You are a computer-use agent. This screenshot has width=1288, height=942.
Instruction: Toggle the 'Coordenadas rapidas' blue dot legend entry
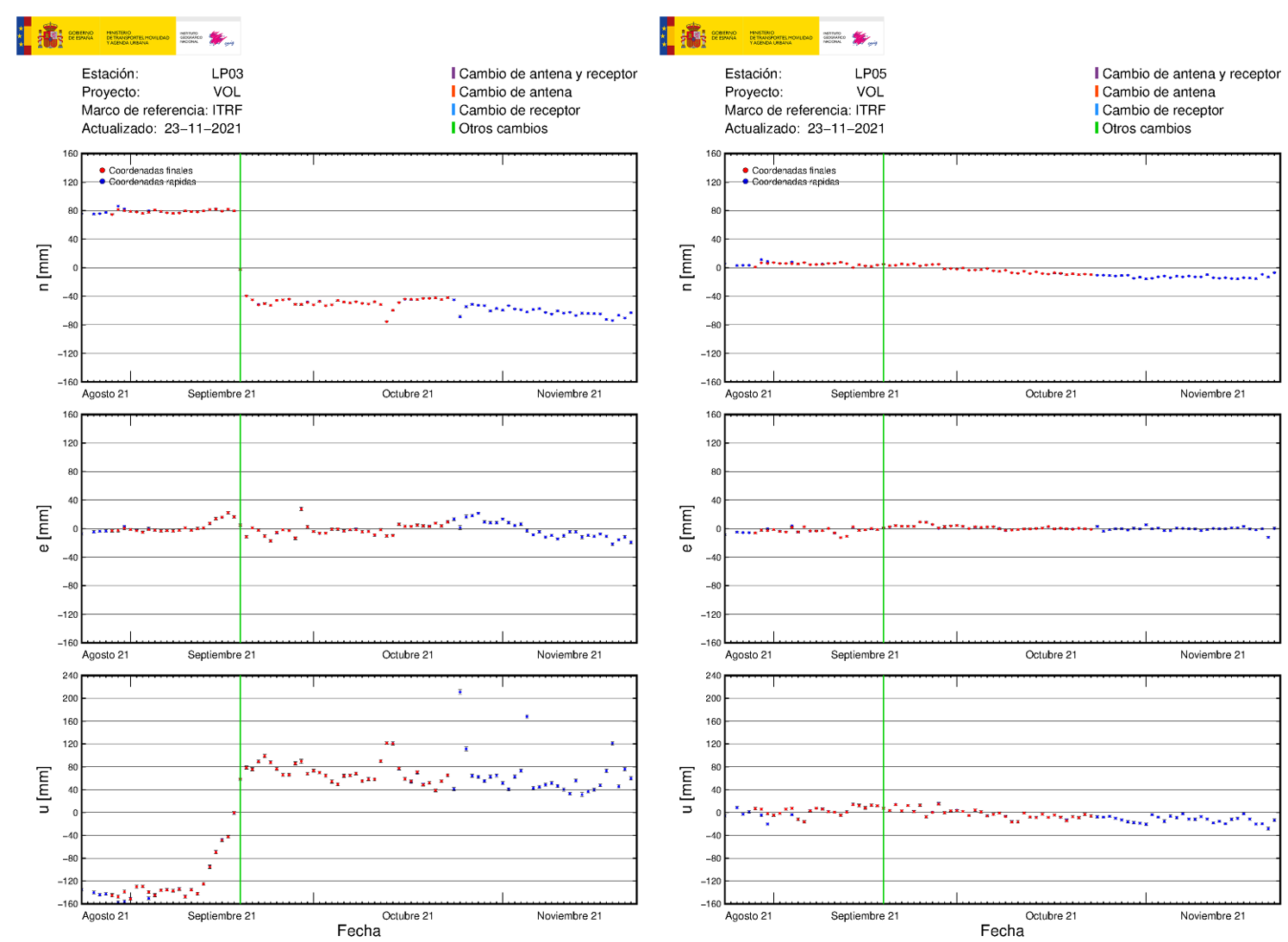pyautogui.click(x=101, y=183)
